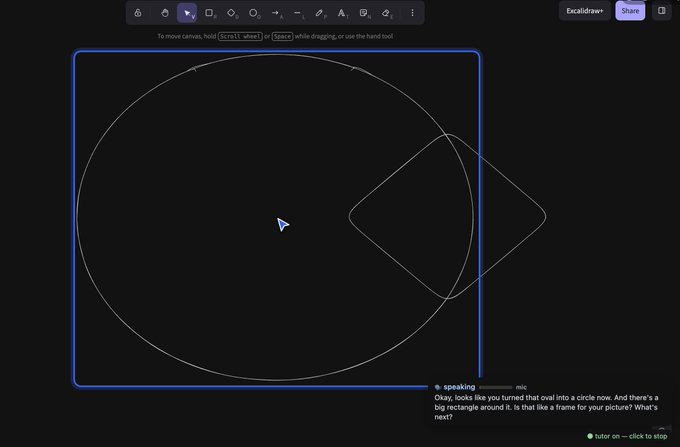
Task: Click the 'Scroll wheel' key hint
Action: [x=240, y=36]
